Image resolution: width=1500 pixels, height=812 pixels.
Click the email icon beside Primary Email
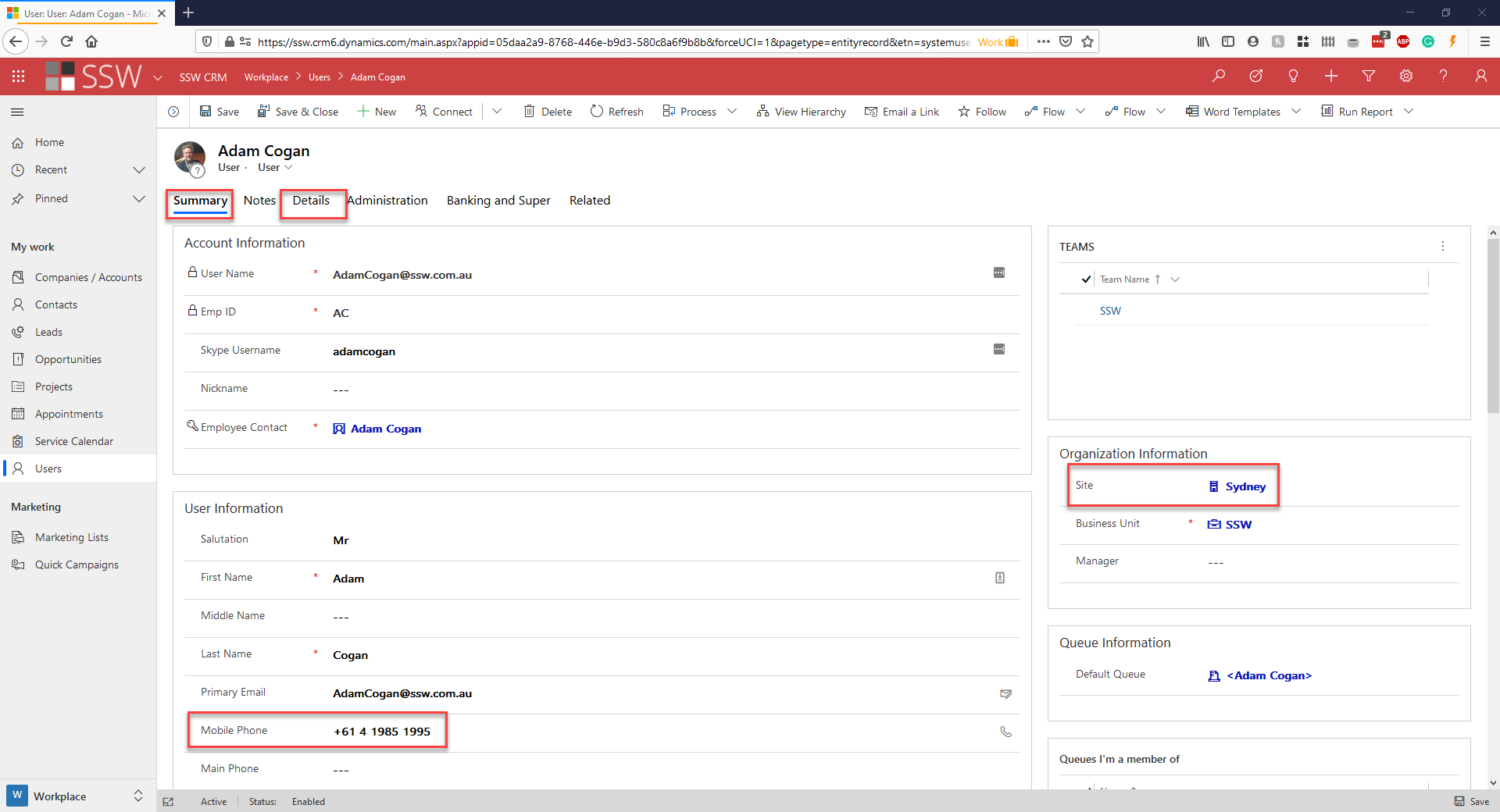click(x=1005, y=693)
